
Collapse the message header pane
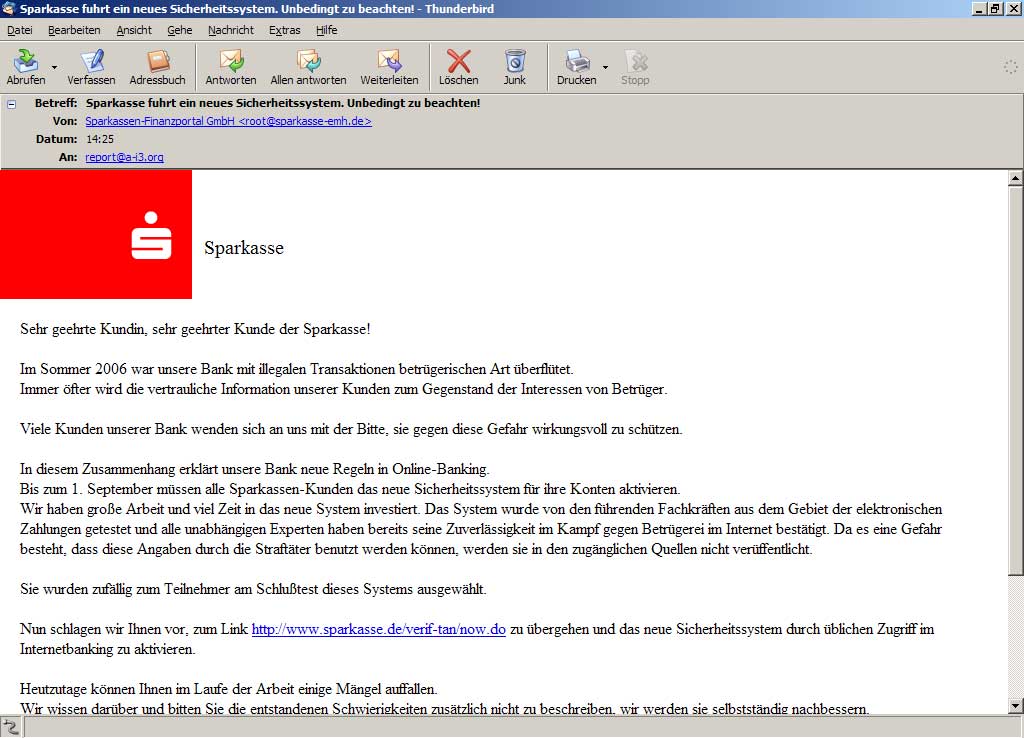tap(12, 104)
